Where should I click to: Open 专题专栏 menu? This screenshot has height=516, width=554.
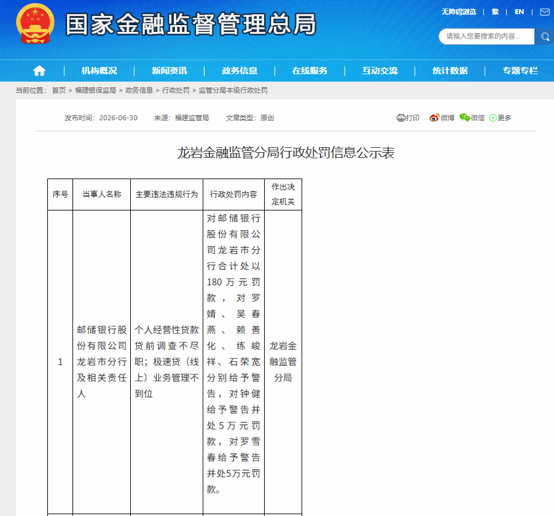[520, 71]
